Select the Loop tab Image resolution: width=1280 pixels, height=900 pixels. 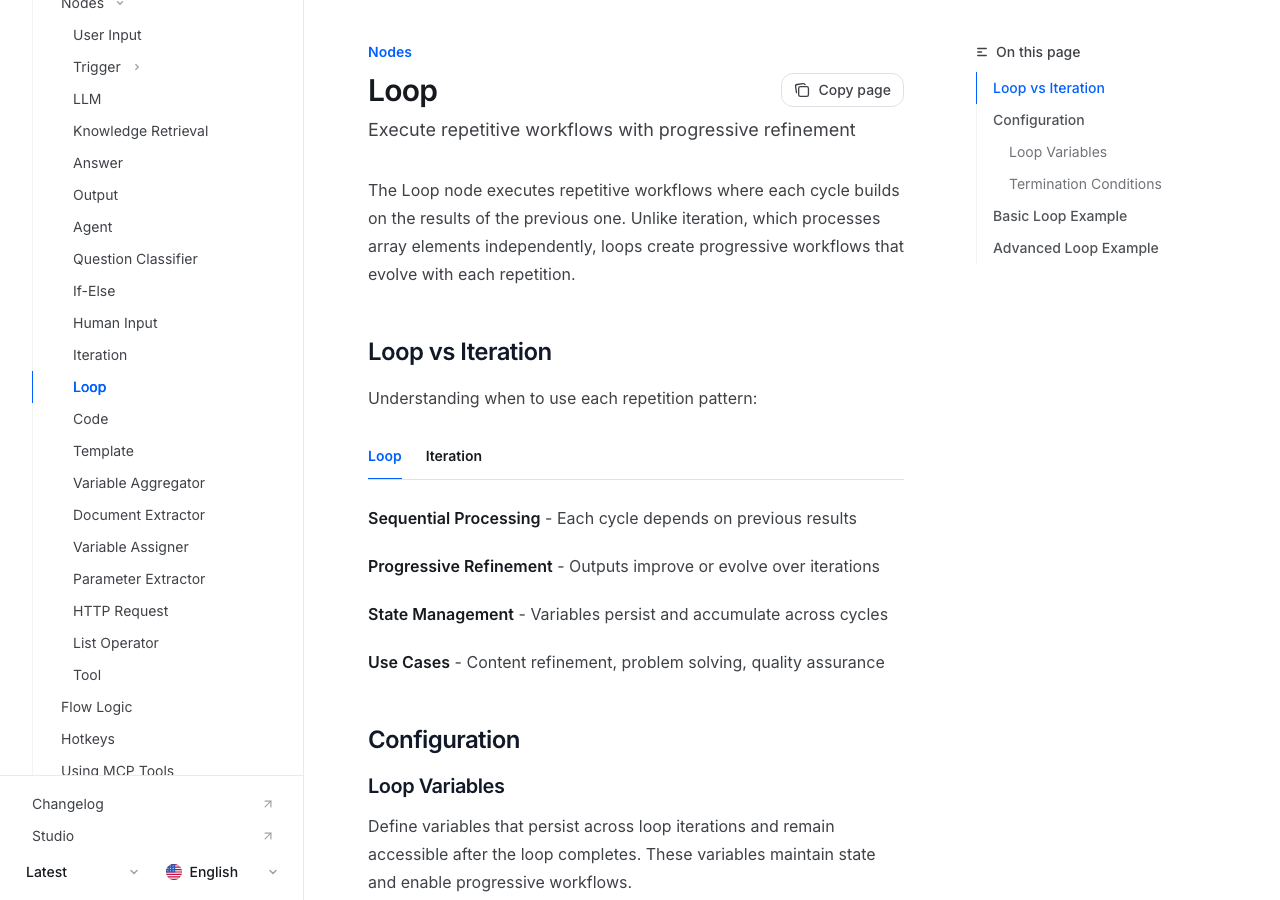point(385,456)
